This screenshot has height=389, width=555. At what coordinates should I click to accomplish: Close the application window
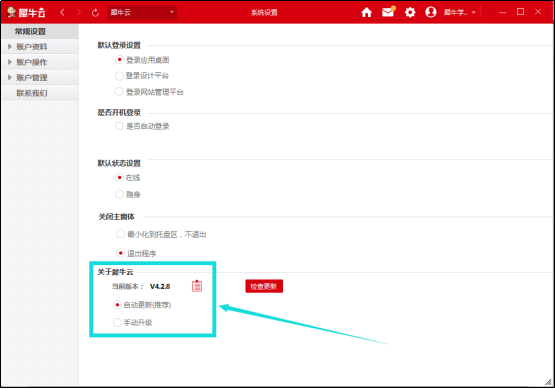click(538, 12)
